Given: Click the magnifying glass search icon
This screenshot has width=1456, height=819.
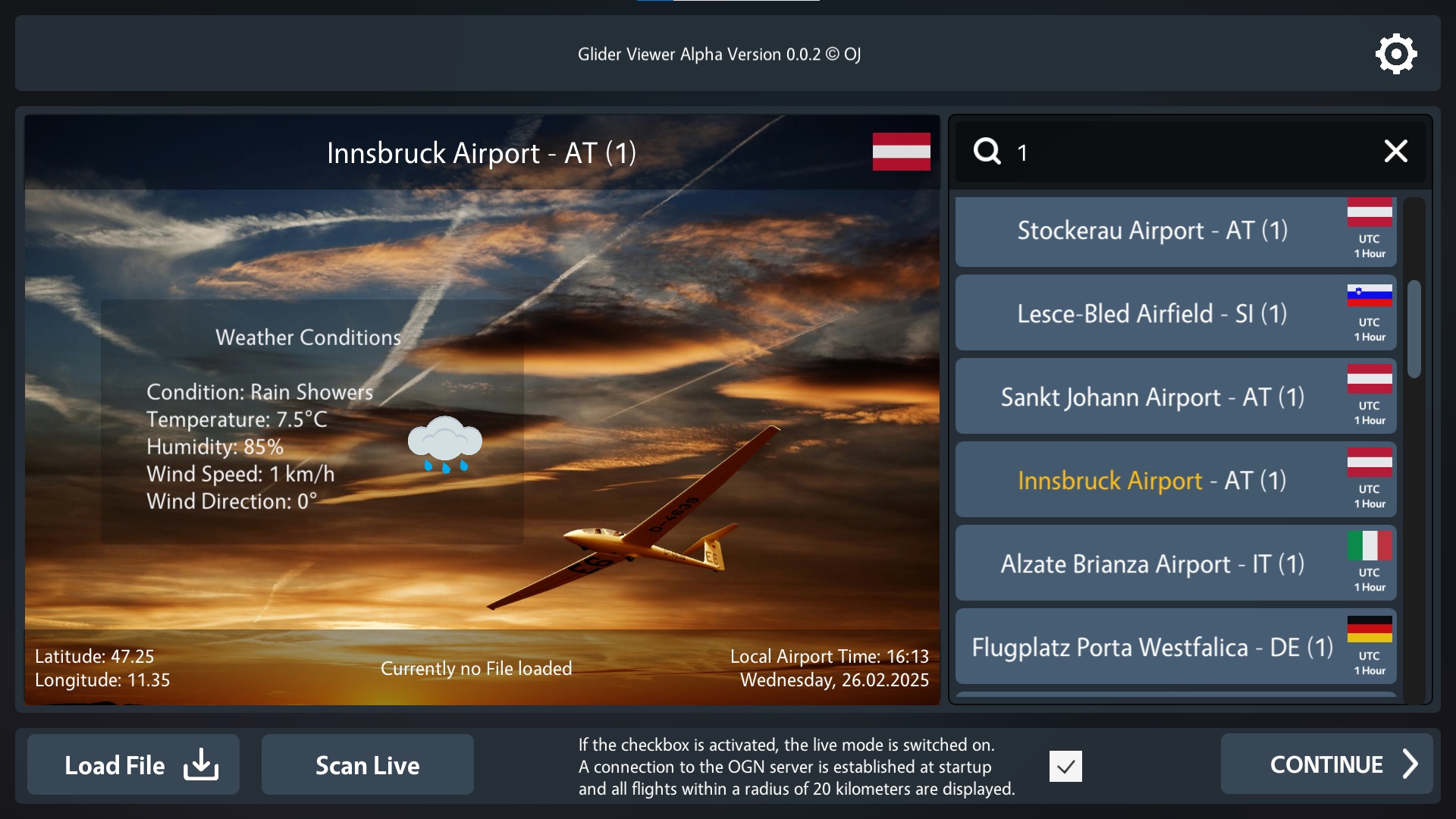Looking at the screenshot, I should point(987,151).
